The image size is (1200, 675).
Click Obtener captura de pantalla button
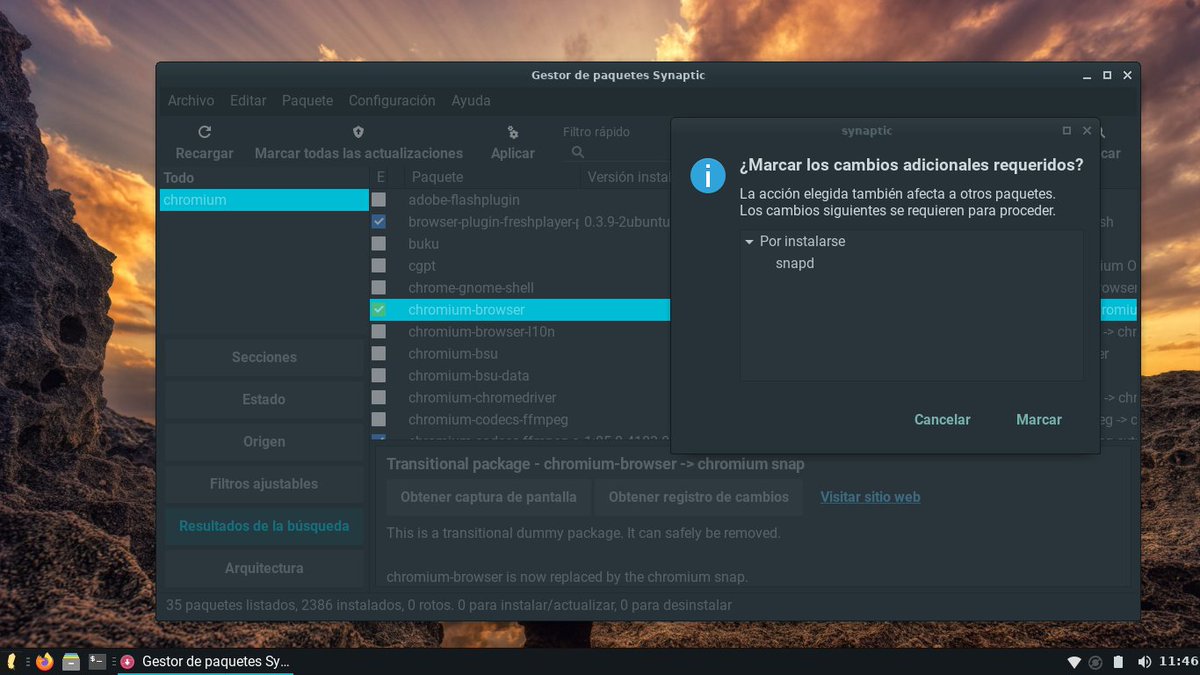(489, 497)
